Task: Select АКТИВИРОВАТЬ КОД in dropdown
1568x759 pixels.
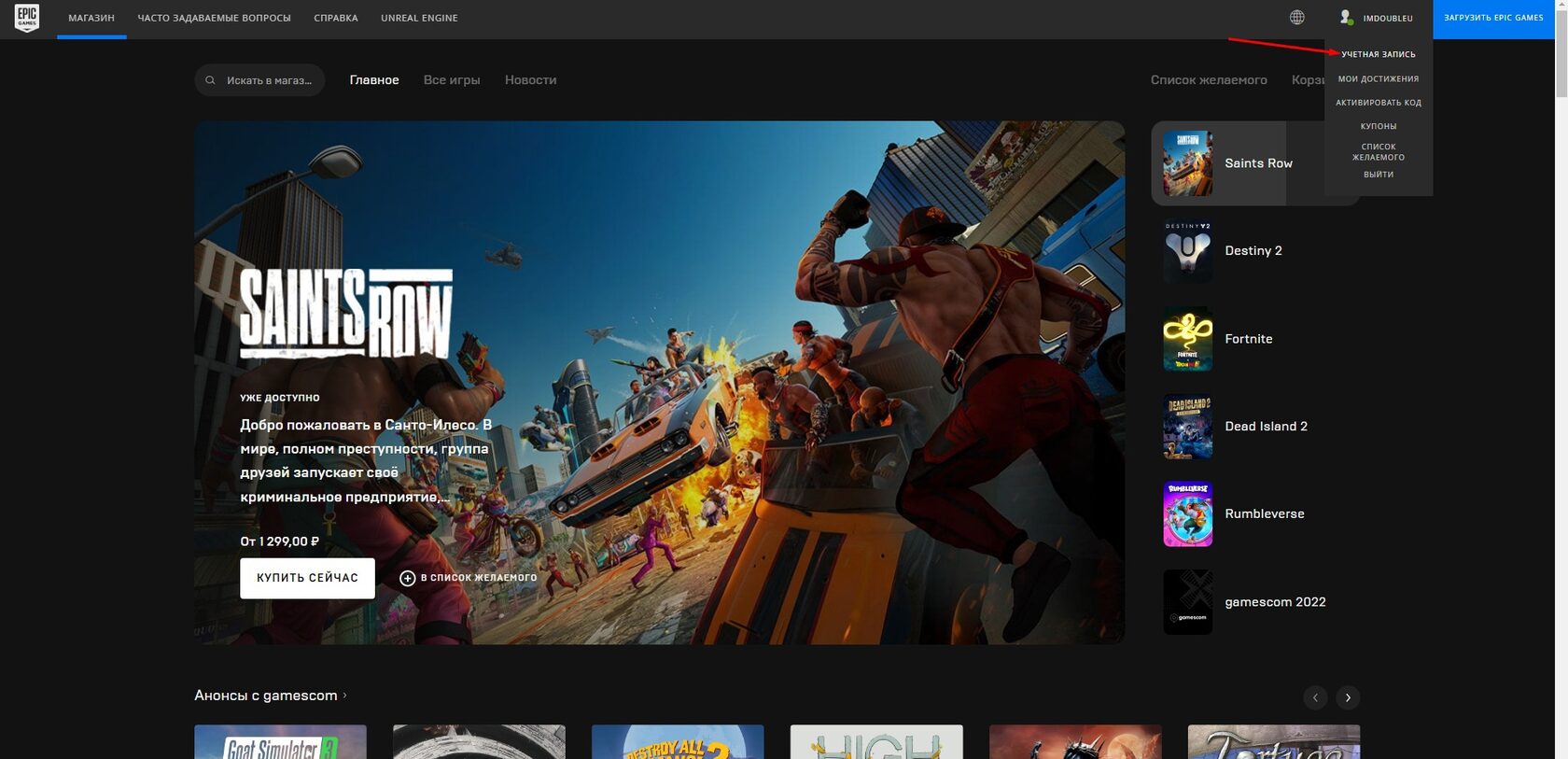Action: click(x=1379, y=103)
